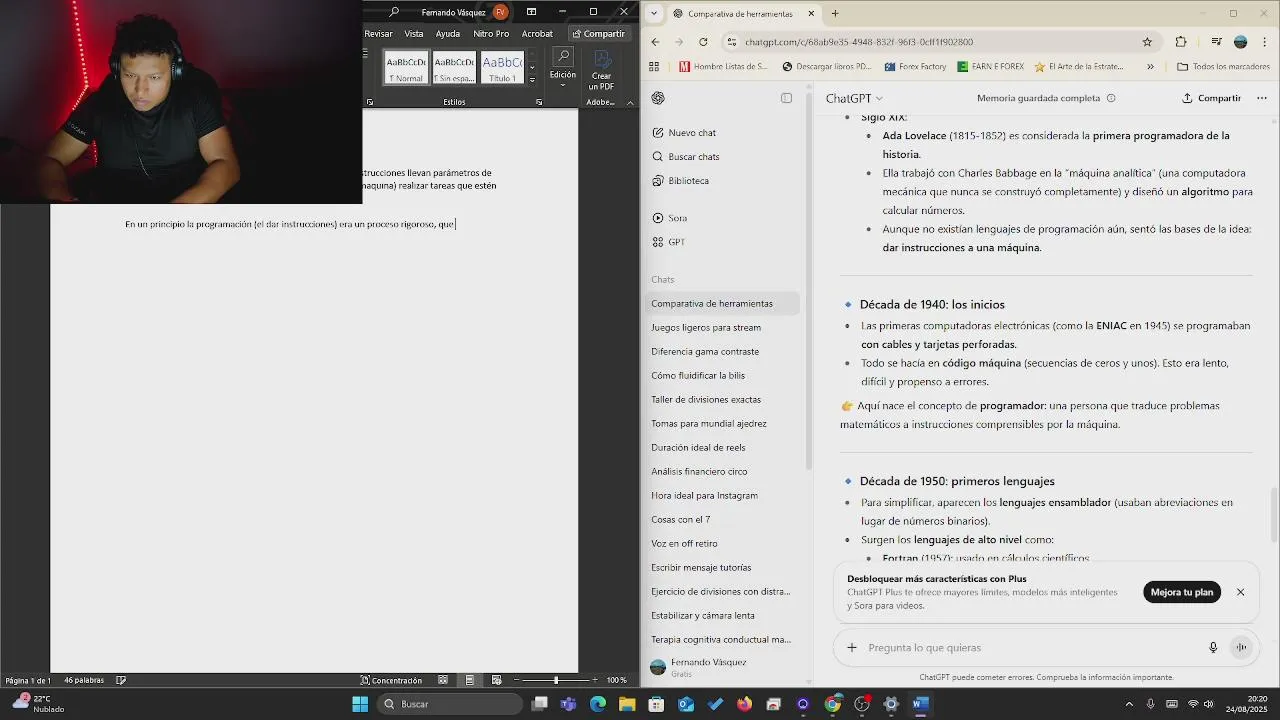
Task: Open the Windows Start menu
Action: 360,704
